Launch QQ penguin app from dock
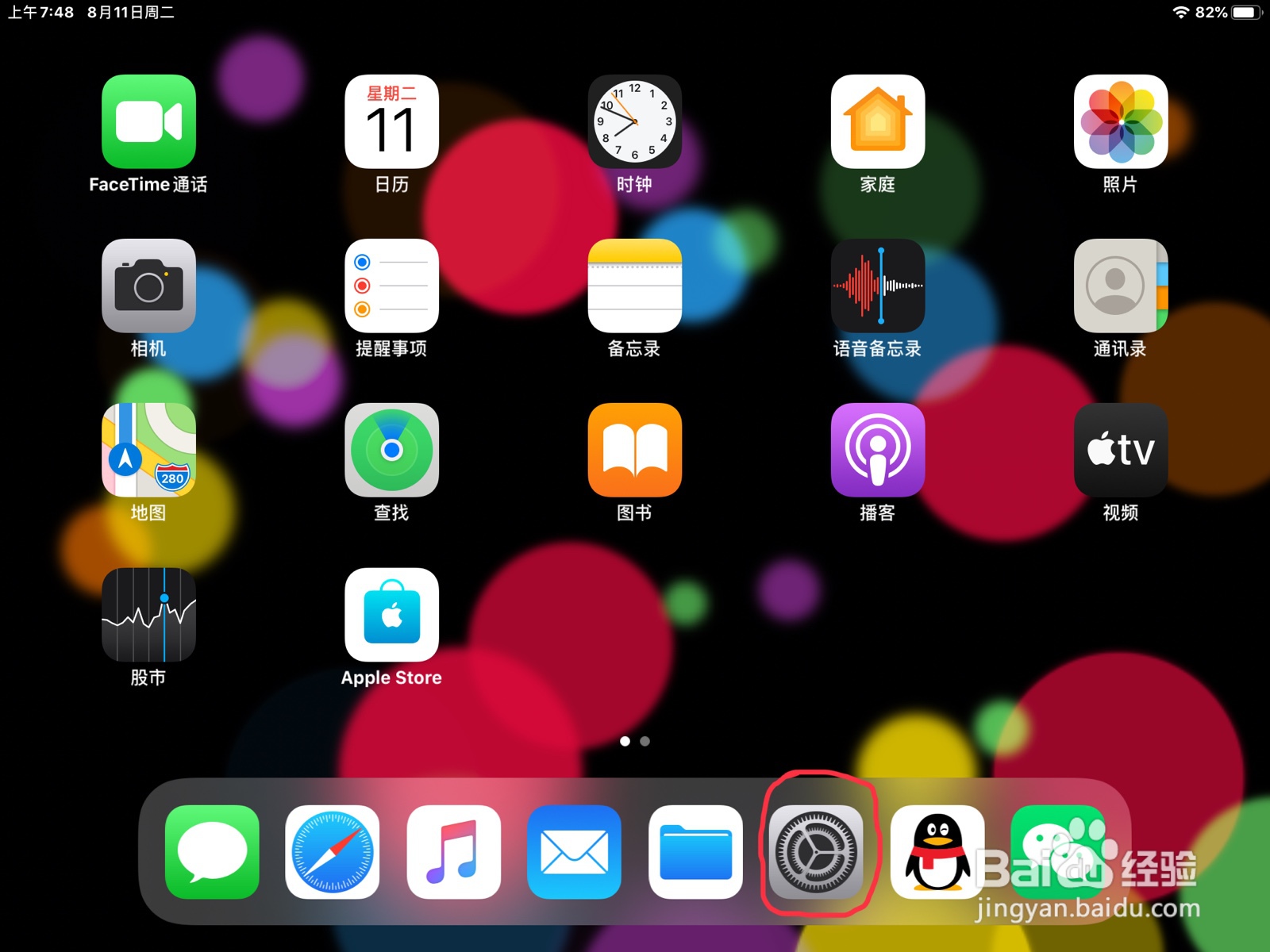1270x952 pixels. click(x=937, y=852)
